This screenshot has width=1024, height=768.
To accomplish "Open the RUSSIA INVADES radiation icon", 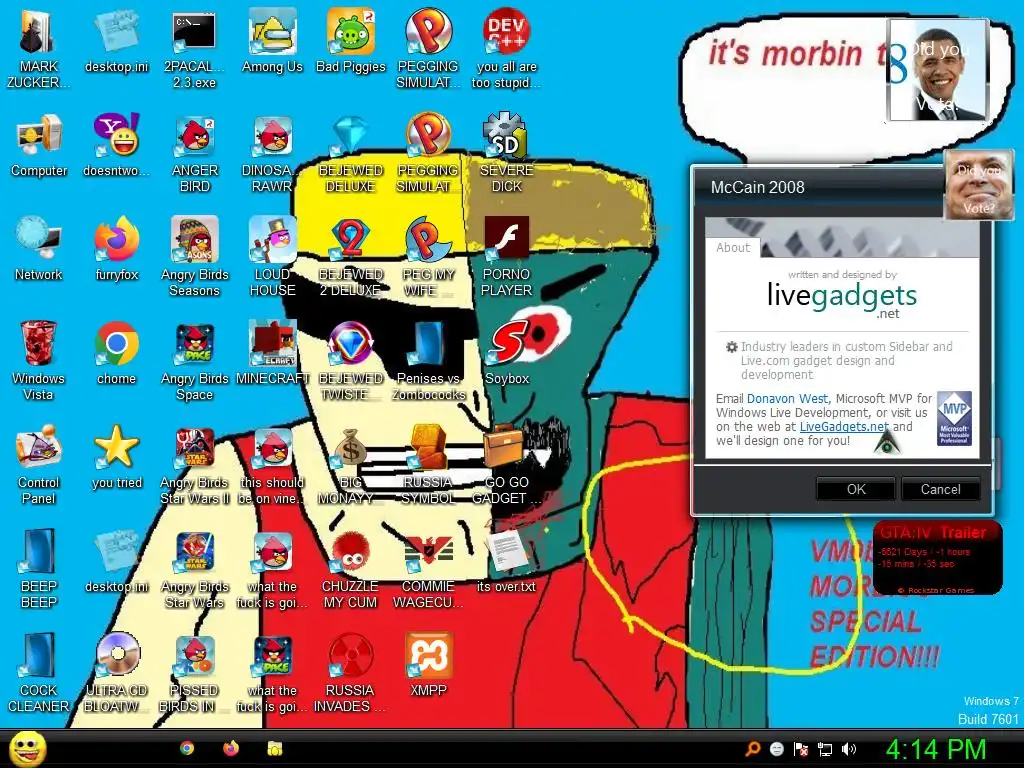I will (350, 672).
